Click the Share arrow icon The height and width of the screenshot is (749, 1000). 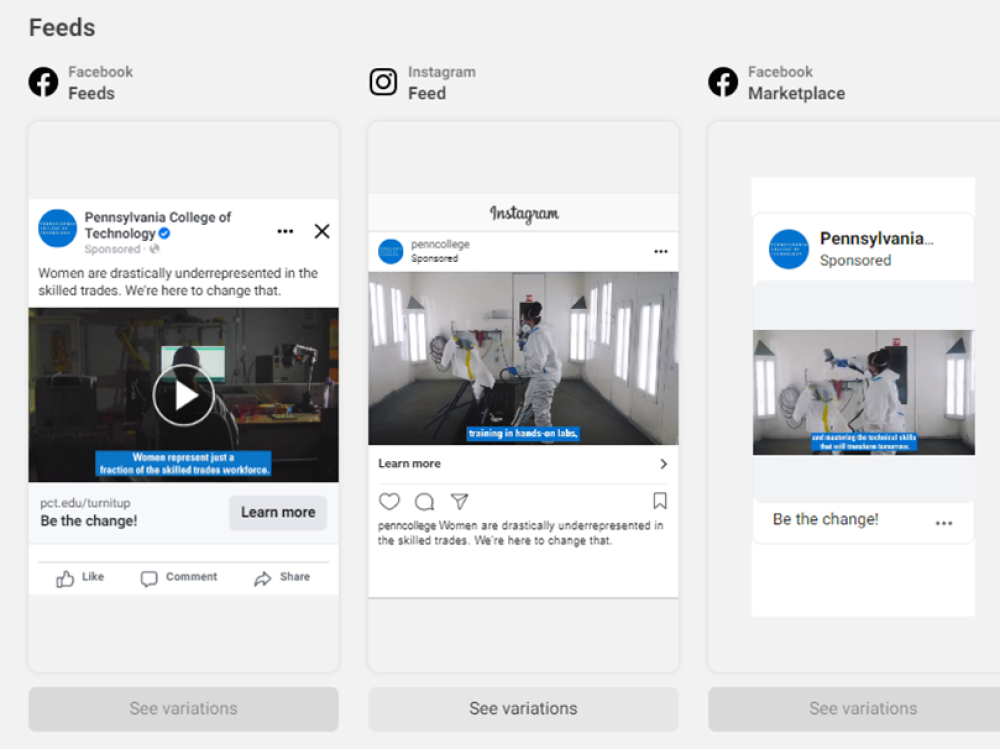(263, 578)
